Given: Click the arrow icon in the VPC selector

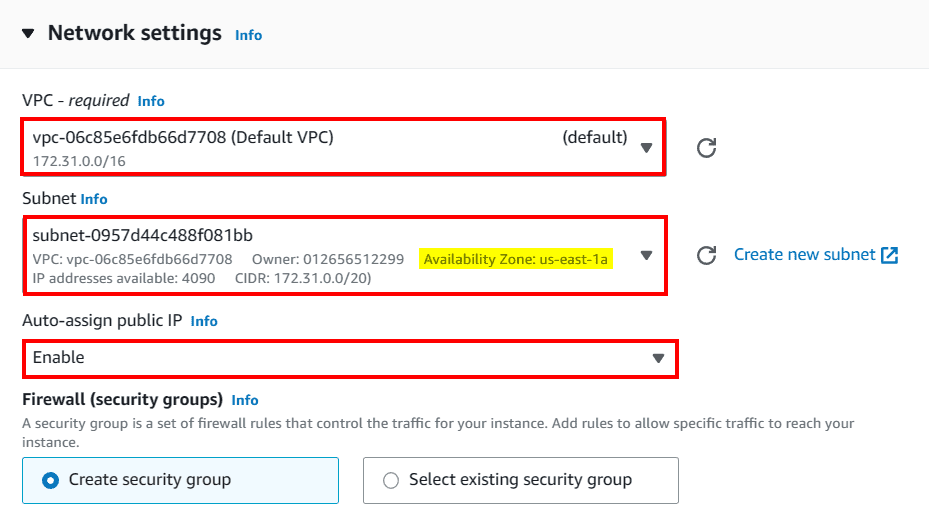Looking at the screenshot, I should pyautogui.click(x=646, y=148).
